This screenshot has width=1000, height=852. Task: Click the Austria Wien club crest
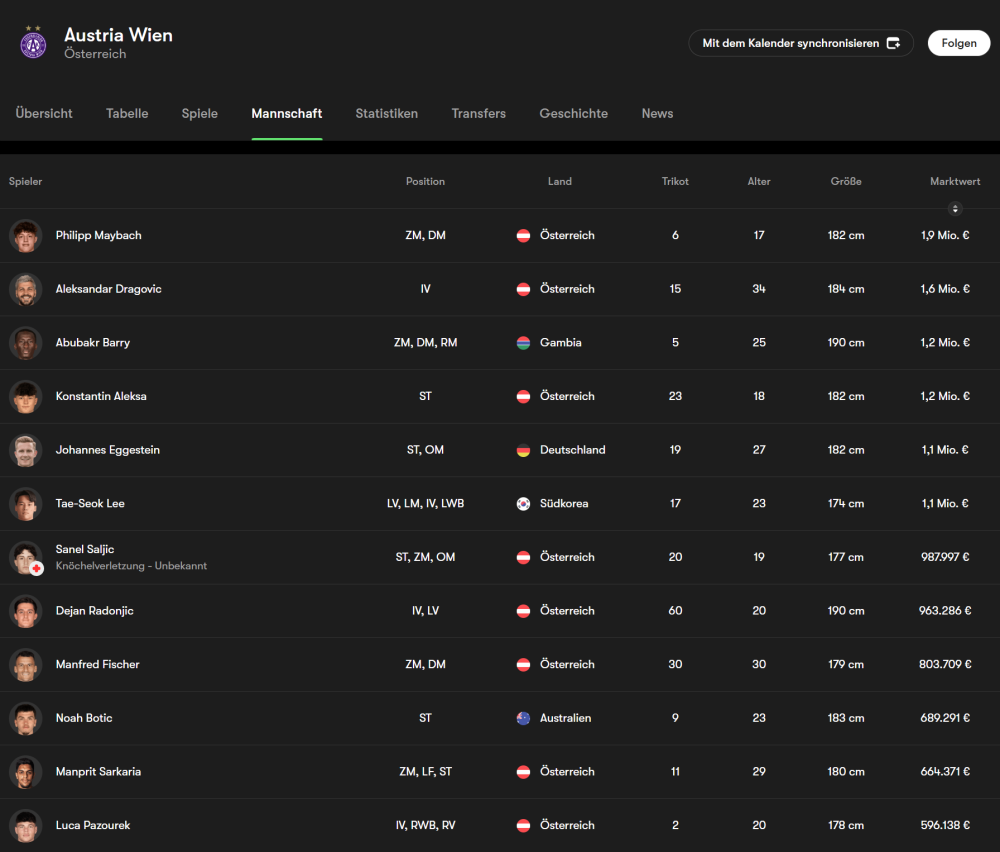coord(33,43)
